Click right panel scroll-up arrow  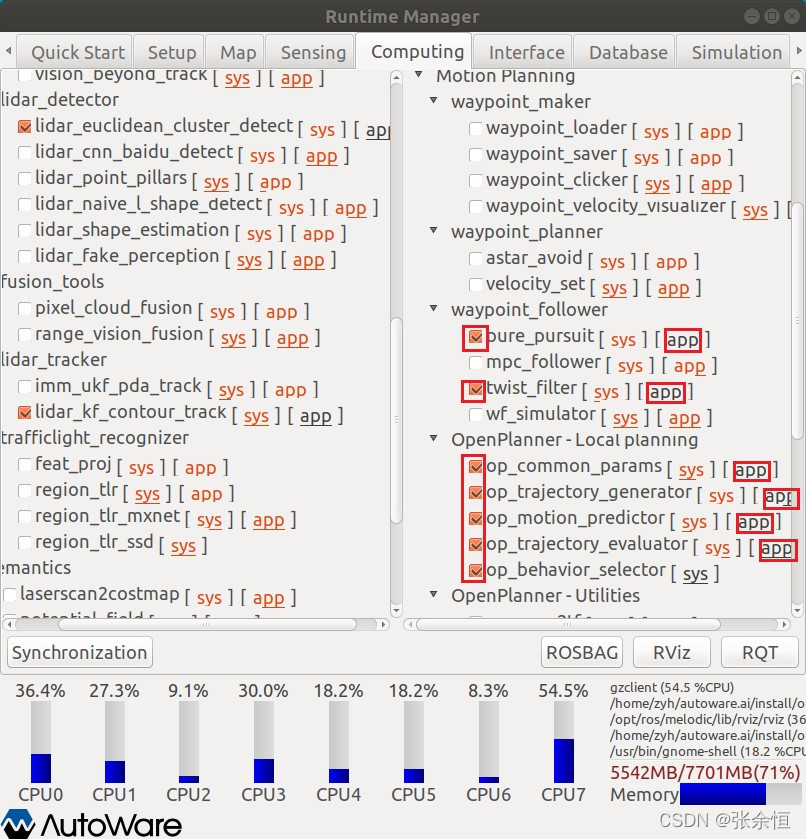797,78
